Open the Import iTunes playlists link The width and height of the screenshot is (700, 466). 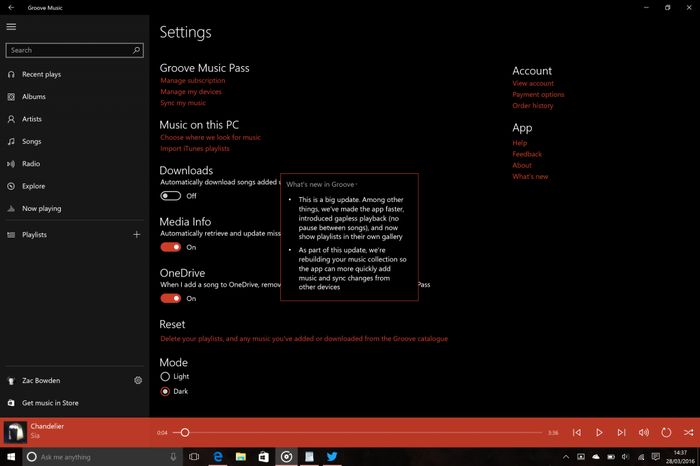194,148
